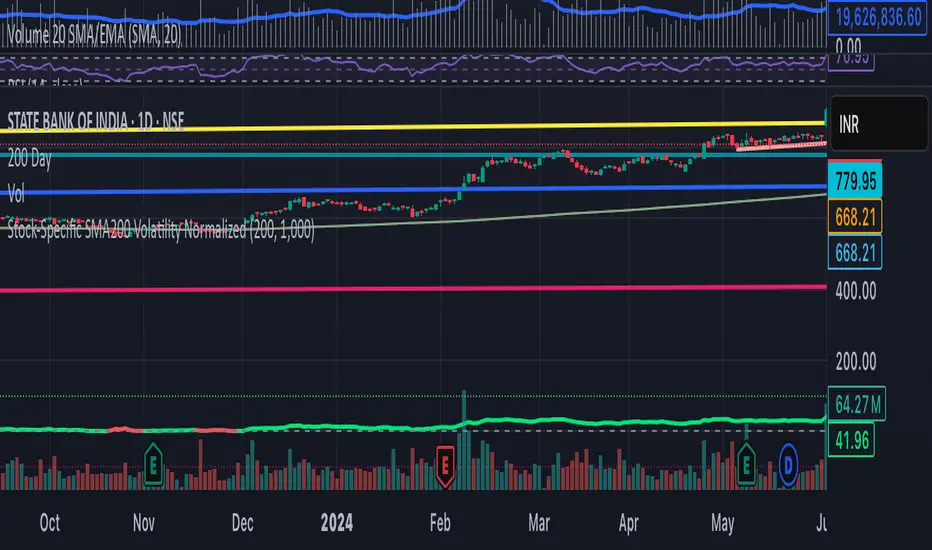Open the INR currency selector

[x=879, y=124]
